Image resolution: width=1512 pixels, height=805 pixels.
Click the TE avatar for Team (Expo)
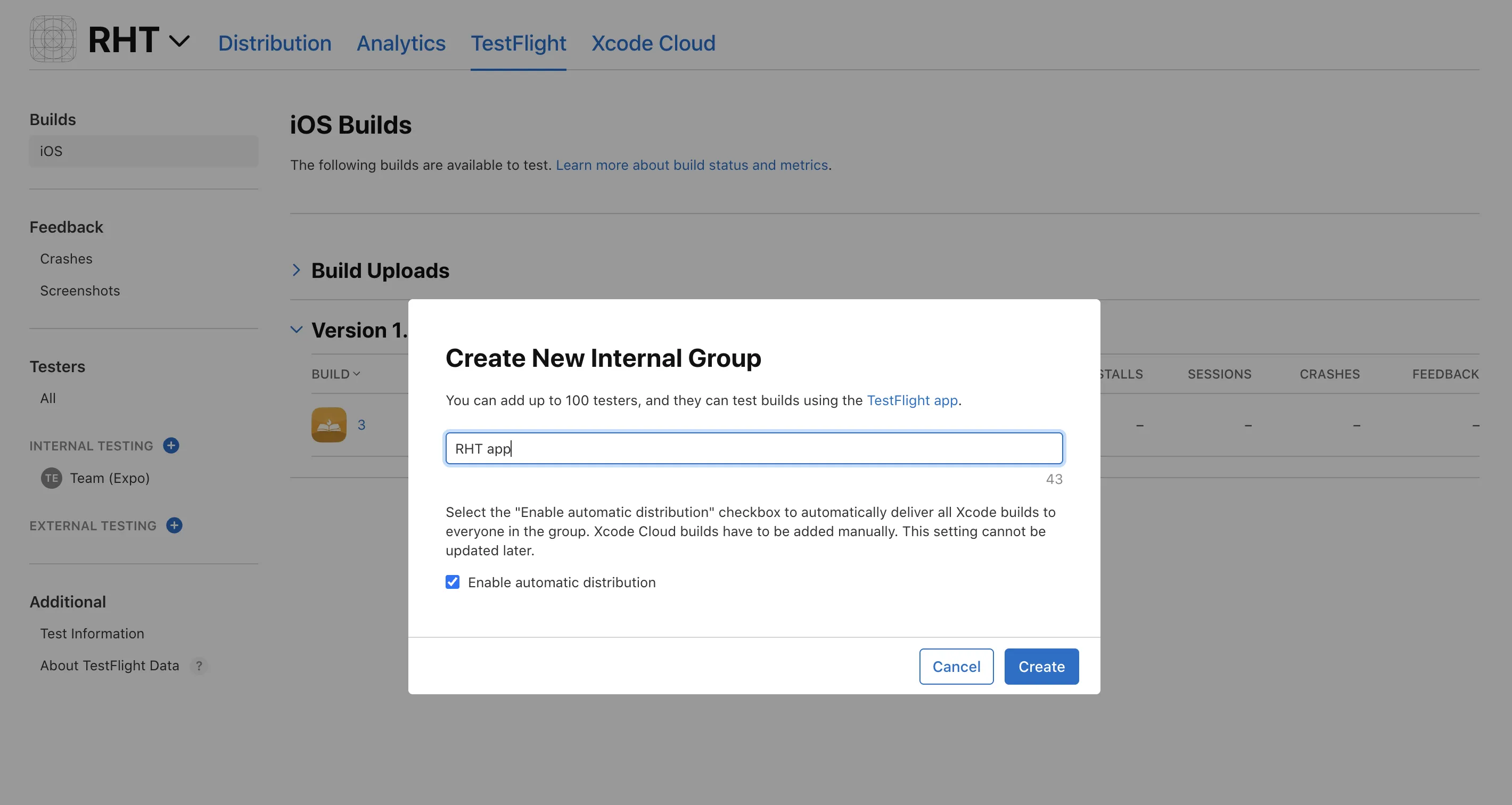coord(52,478)
